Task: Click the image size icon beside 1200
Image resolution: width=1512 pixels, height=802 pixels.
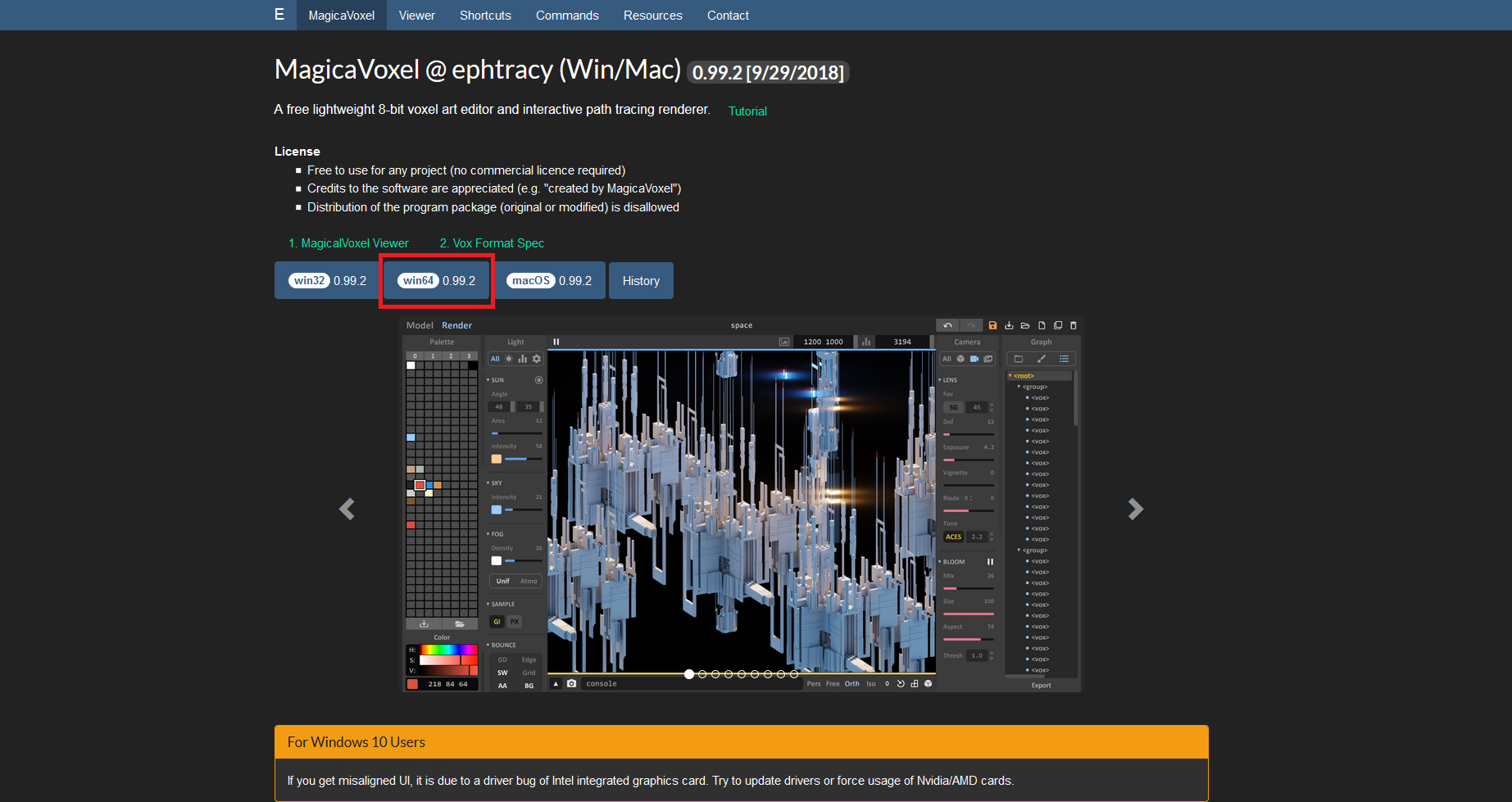Action: [x=784, y=342]
